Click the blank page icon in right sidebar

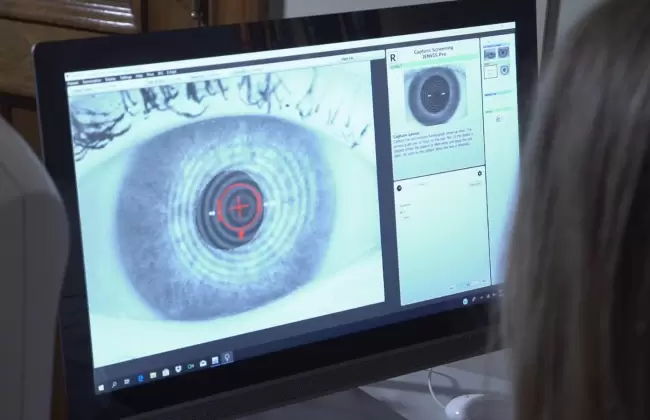pyautogui.click(x=491, y=71)
